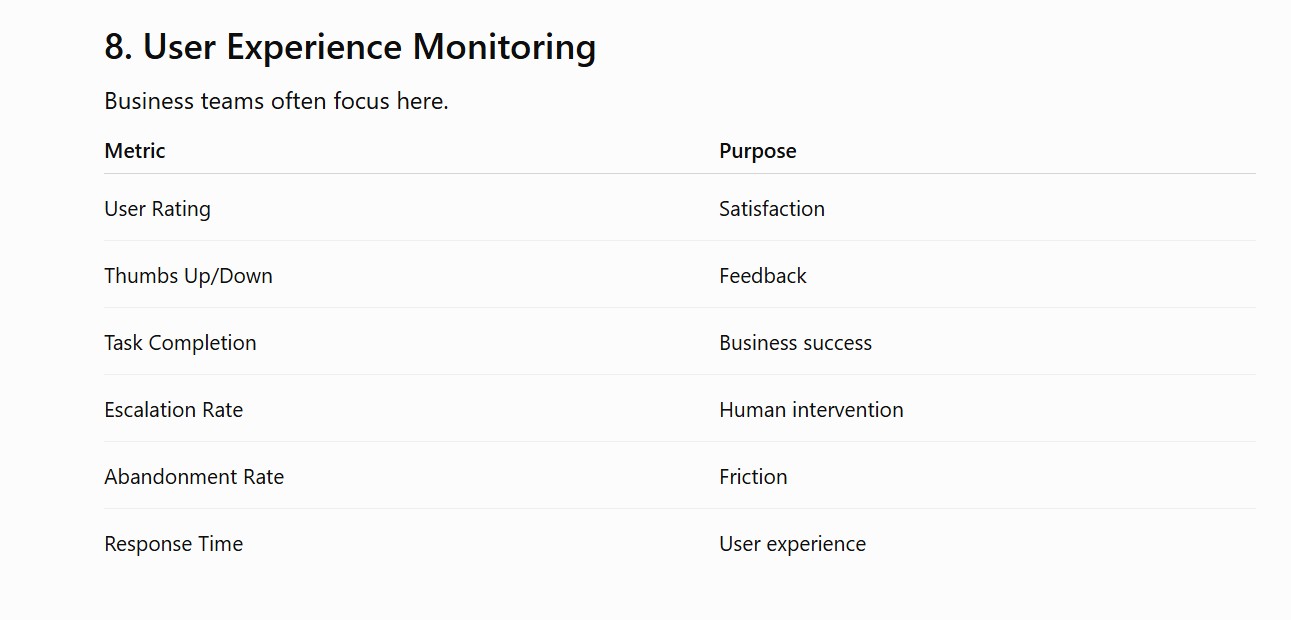Click the User experience purpose cell

pos(792,544)
